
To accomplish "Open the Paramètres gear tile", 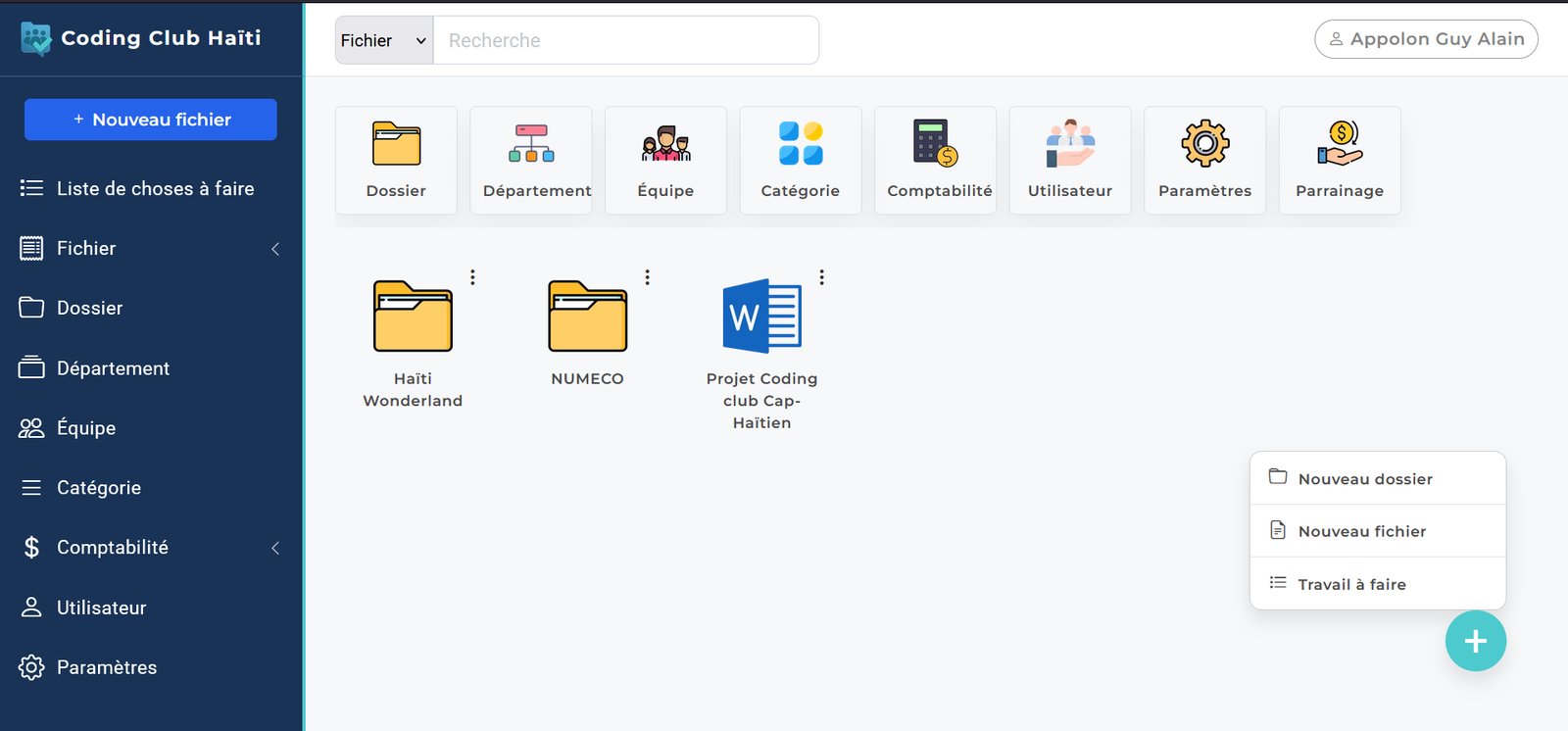I will coord(1204,159).
